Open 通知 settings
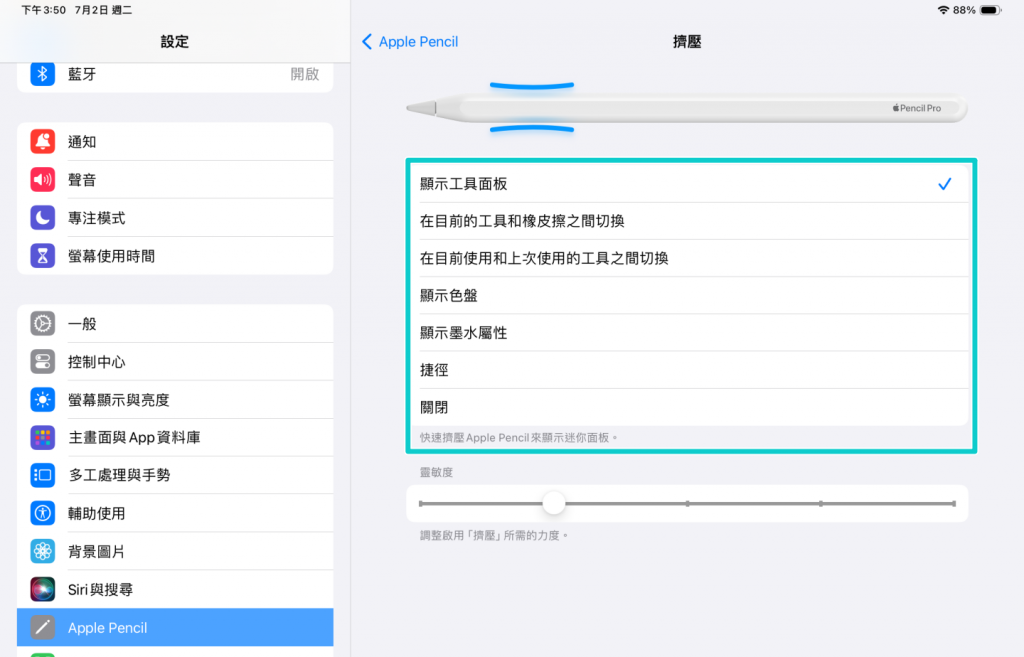The height and width of the screenshot is (657, 1024). click(175, 142)
